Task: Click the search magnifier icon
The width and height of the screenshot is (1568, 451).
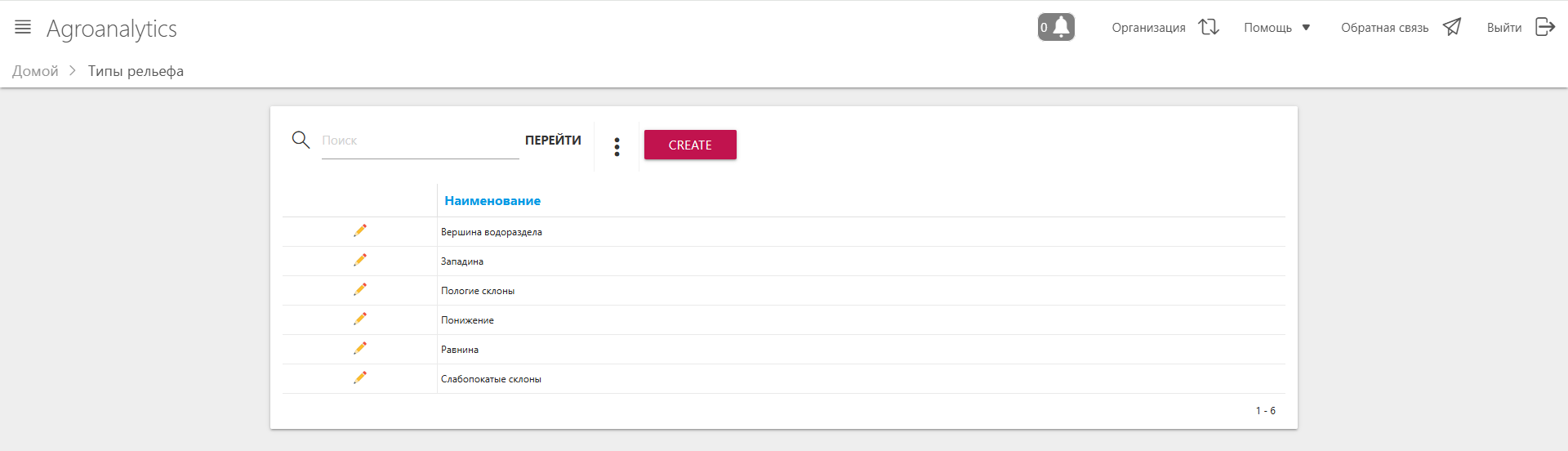Action: [x=301, y=140]
